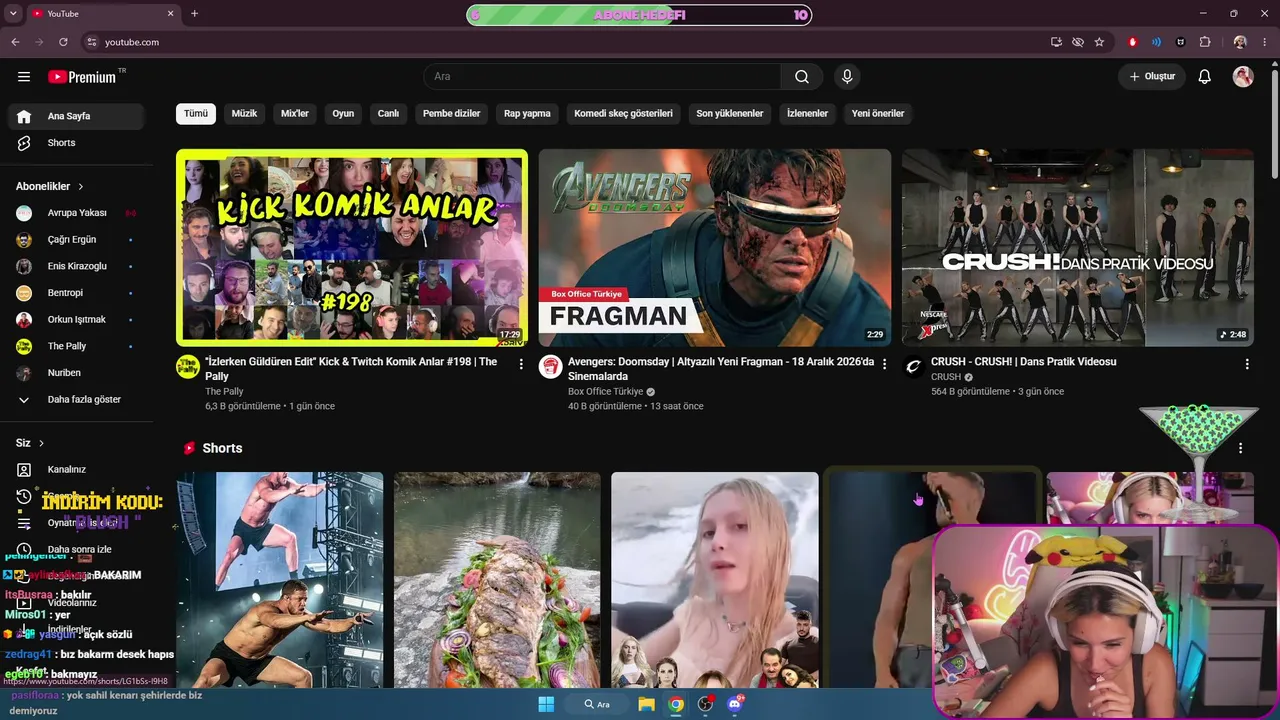Play the grilled fish by river Short
This screenshot has width=1280, height=720.
497,580
